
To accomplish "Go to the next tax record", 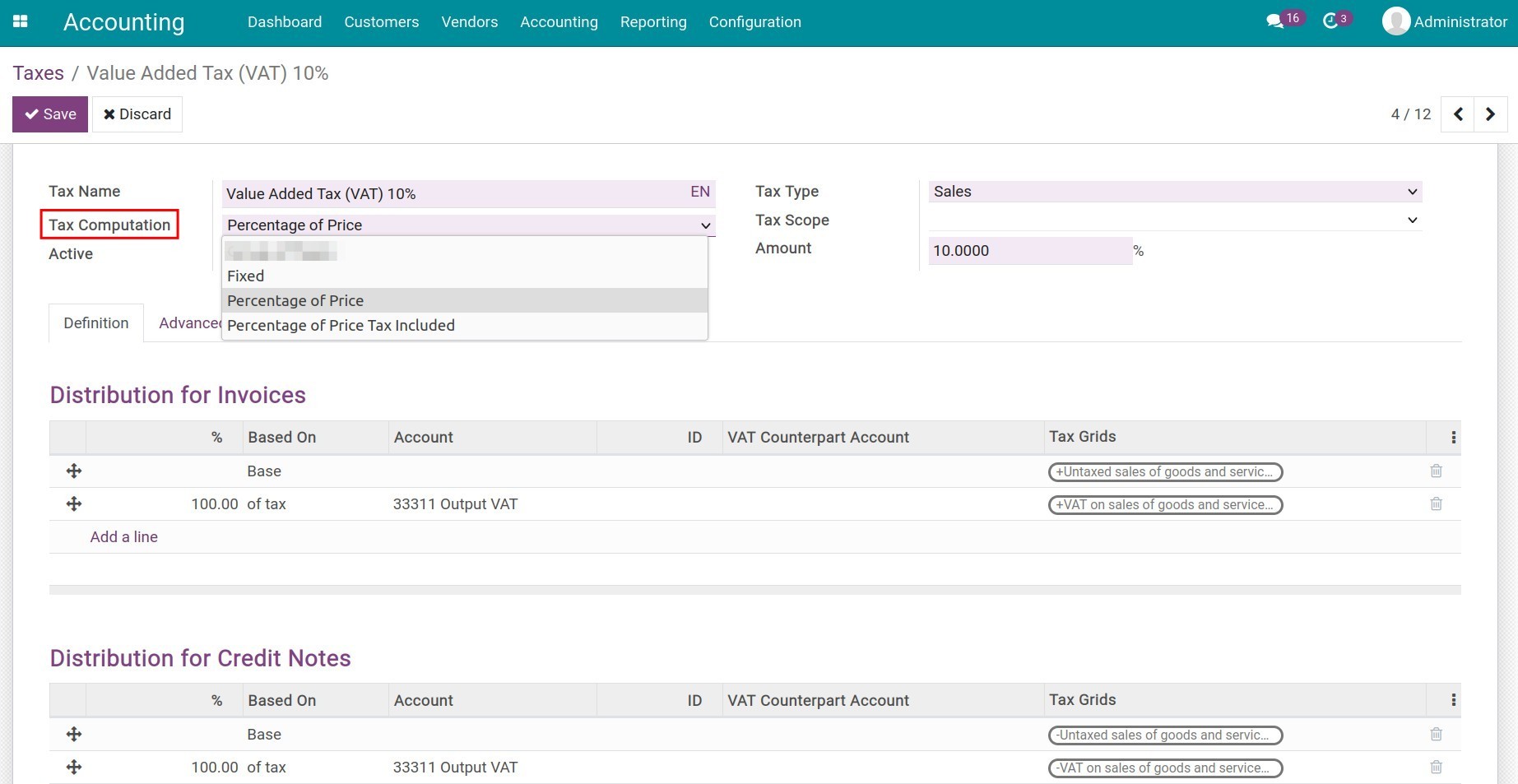I will tap(1490, 114).
